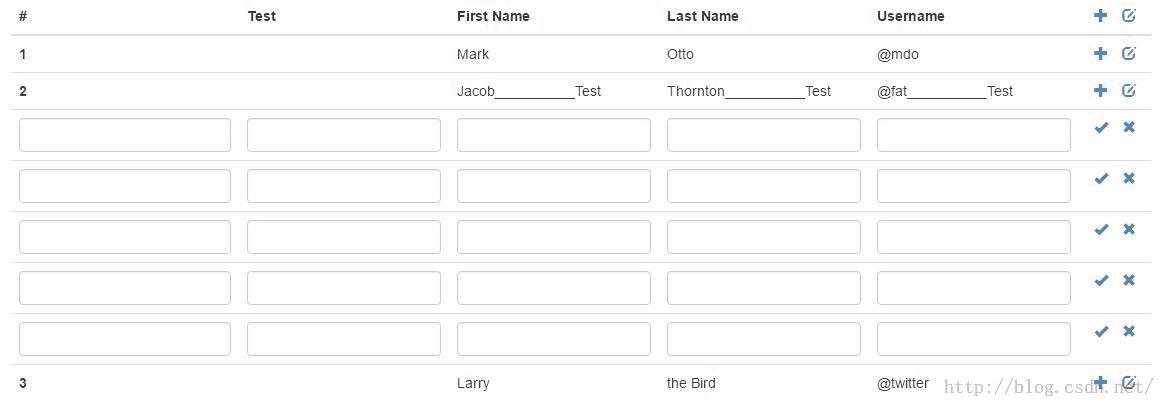Focus the Test field in second editable row
Screen dimensions: 1166x407
coord(343,186)
